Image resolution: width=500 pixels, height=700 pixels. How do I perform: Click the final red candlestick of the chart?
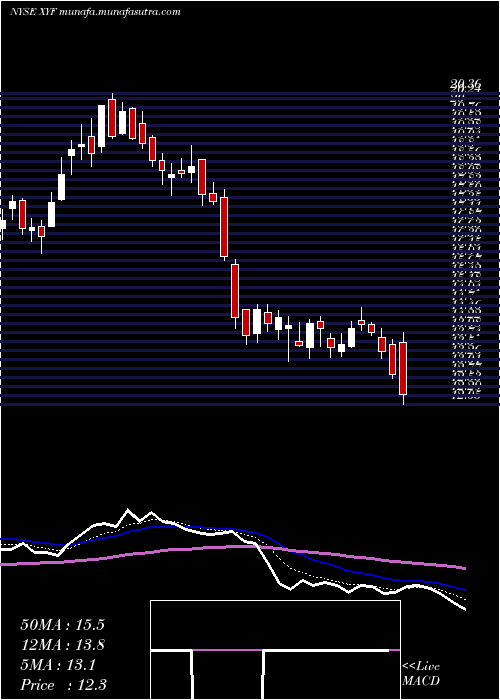tap(404, 368)
